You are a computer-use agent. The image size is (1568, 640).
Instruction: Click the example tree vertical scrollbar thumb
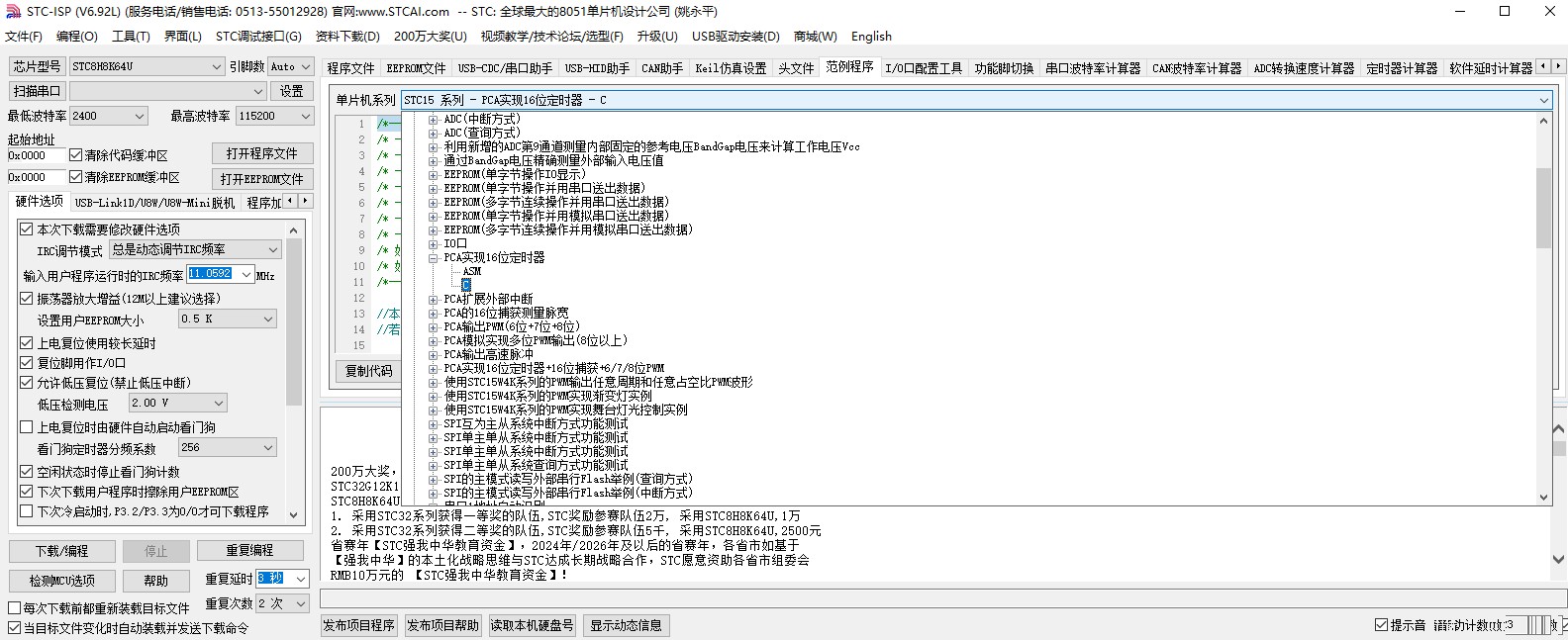coord(1543,208)
